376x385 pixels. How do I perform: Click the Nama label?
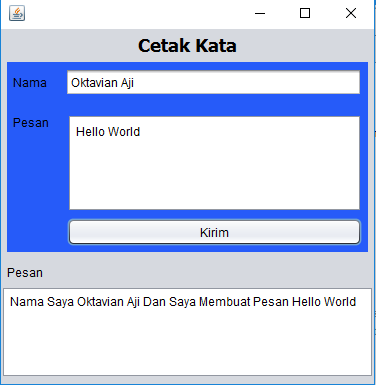coord(30,83)
